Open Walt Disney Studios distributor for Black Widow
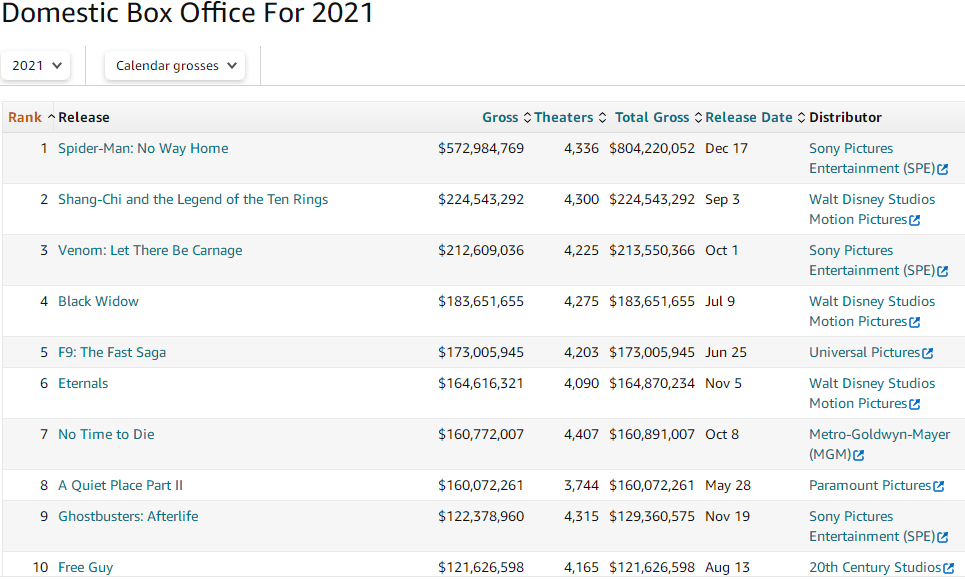Viewport: 965px width, 579px height. 871,311
